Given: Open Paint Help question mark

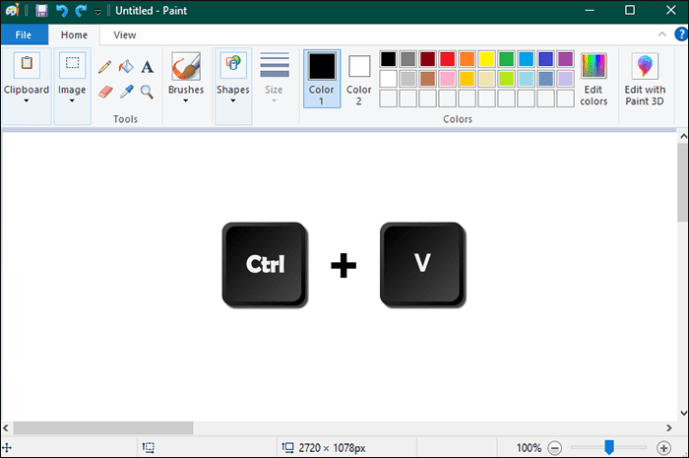Looking at the screenshot, I should coord(682,34).
